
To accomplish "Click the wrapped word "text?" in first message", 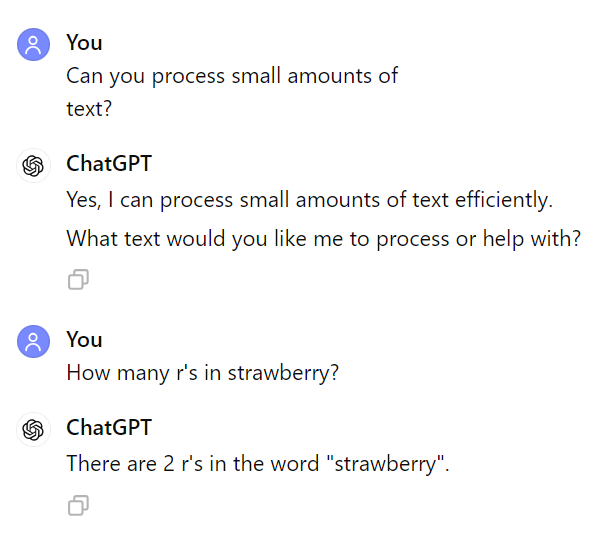I will tap(88, 108).
